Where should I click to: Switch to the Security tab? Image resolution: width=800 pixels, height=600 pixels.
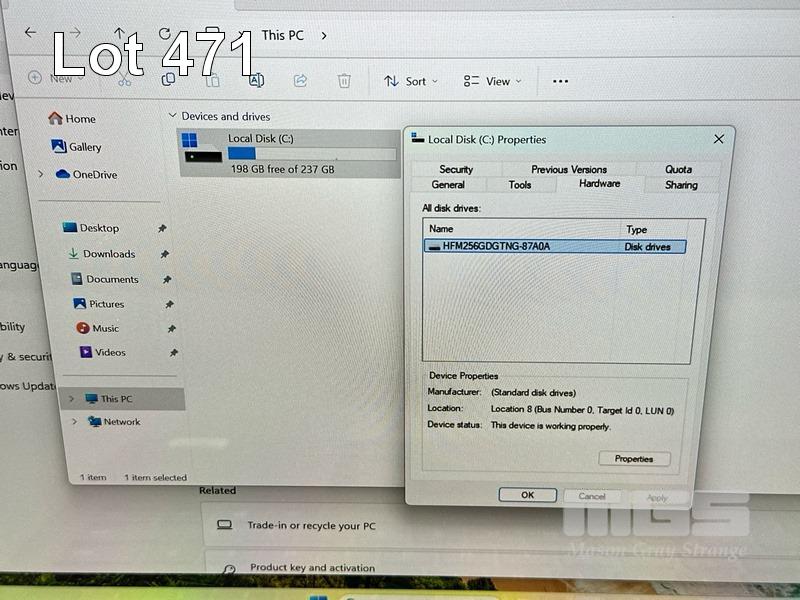[x=455, y=170]
